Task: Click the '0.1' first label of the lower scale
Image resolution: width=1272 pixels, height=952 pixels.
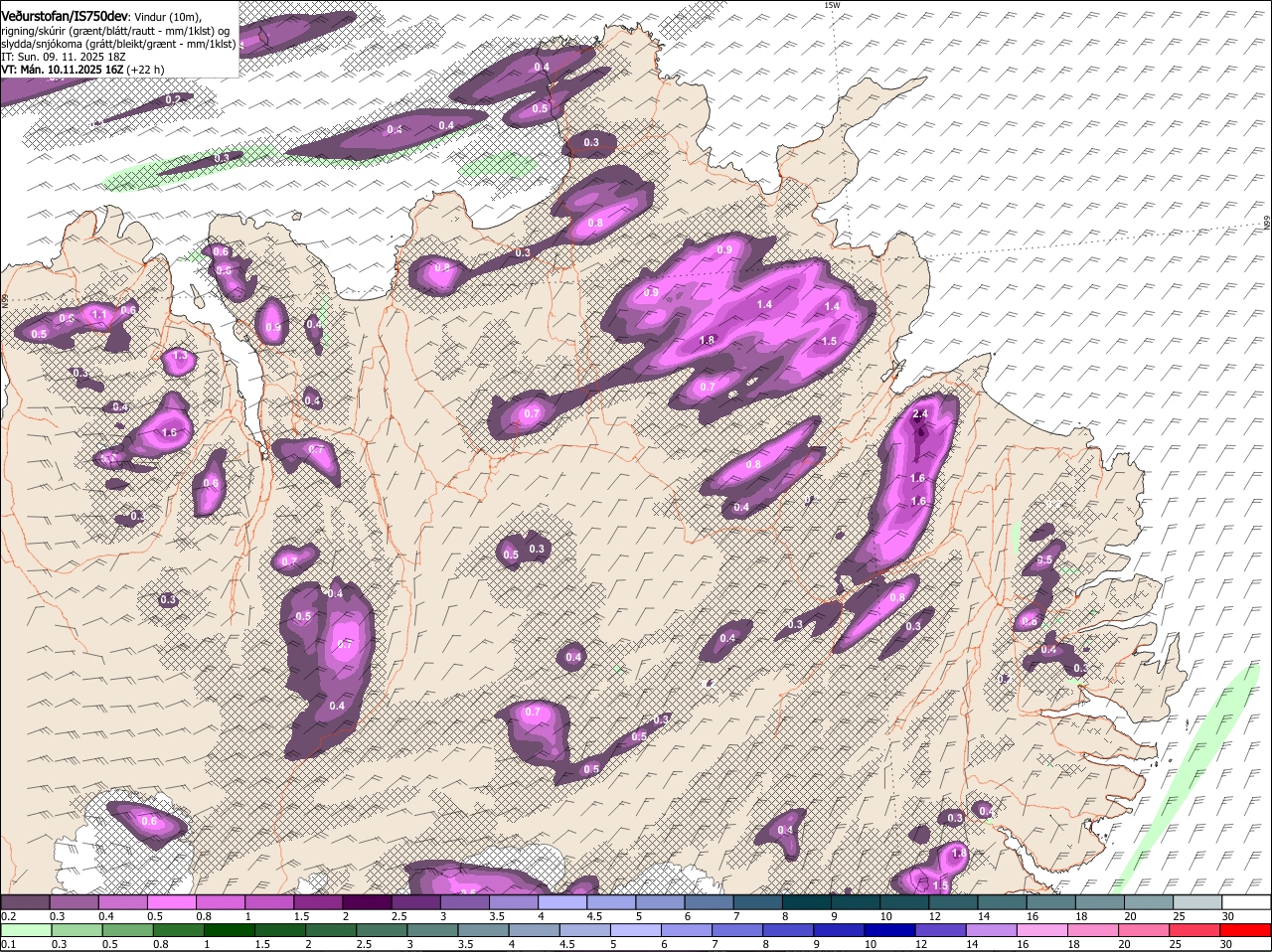Action: point(7,944)
